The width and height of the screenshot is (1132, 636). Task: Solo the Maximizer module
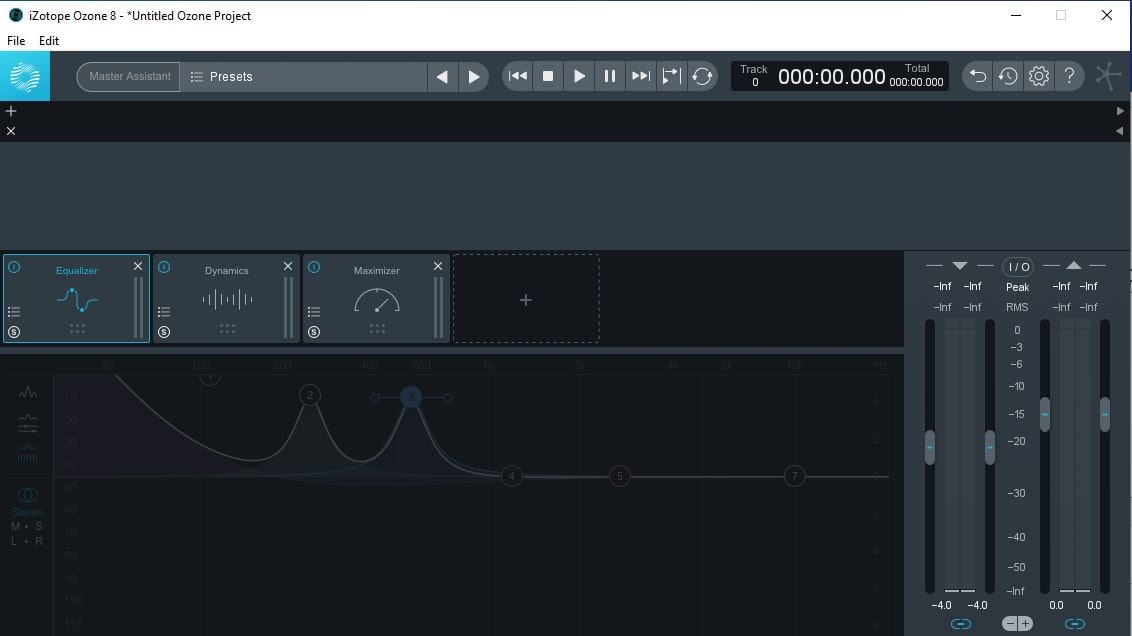[x=314, y=332]
